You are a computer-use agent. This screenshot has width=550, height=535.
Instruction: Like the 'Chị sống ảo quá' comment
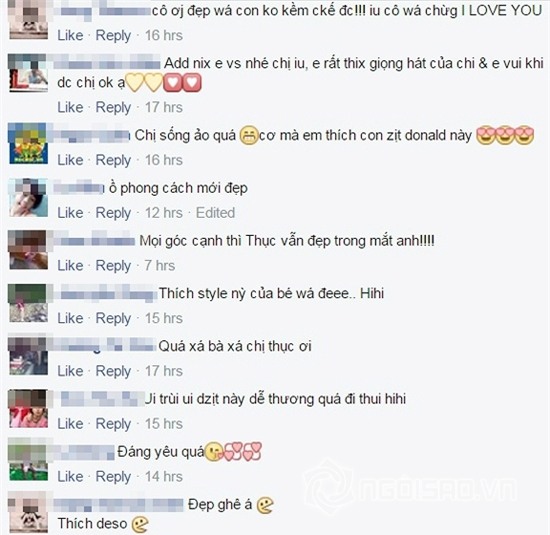point(71,160)
